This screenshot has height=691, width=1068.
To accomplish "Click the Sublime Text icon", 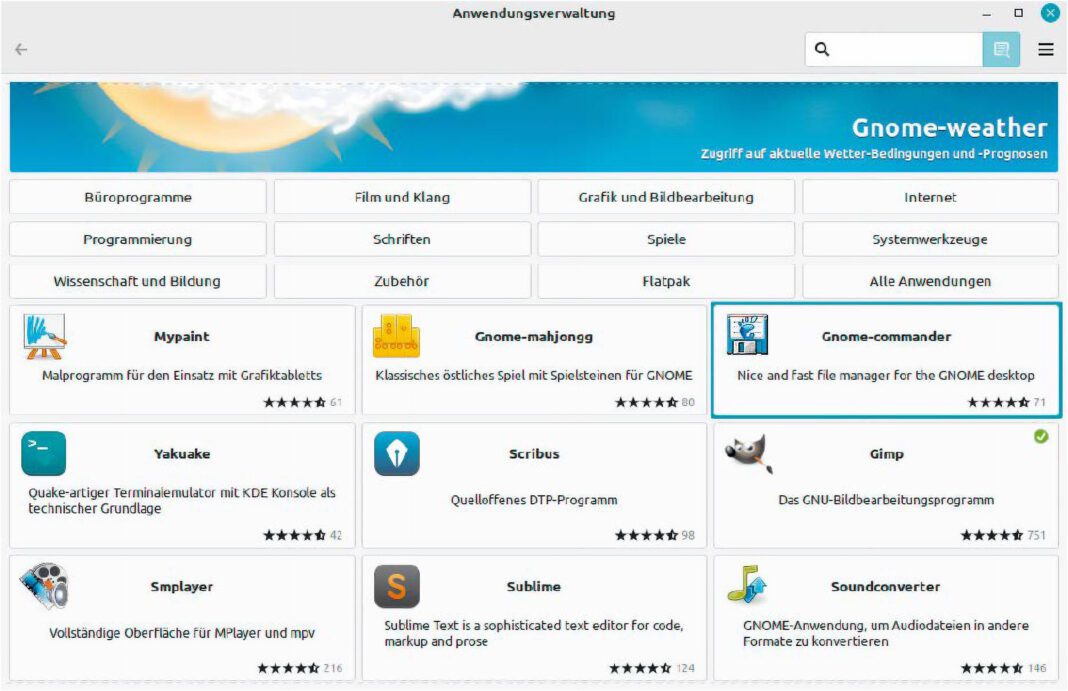I will point(397,588).
